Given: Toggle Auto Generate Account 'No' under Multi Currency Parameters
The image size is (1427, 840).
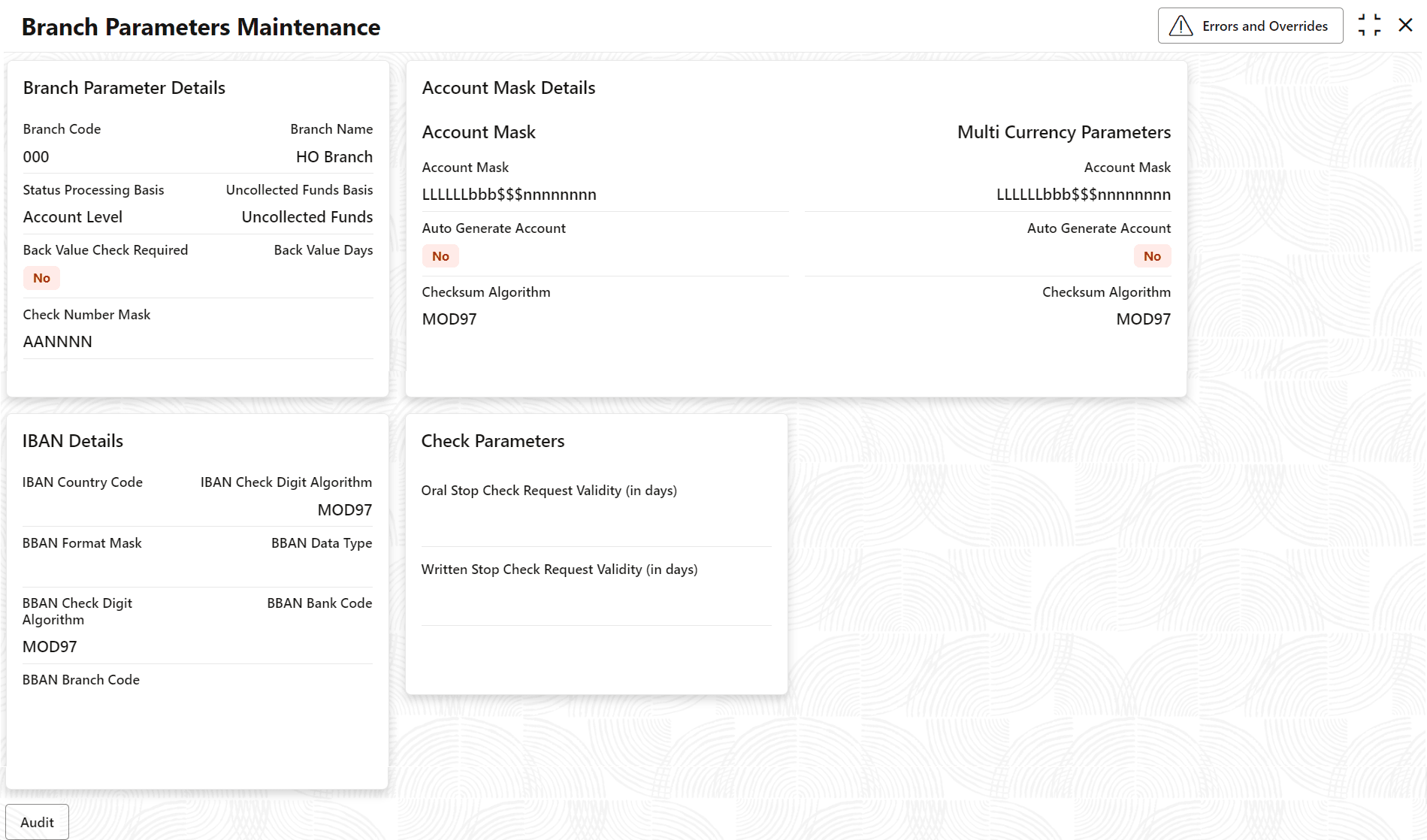Looking at the screenshot, I should click(1151, 256).
